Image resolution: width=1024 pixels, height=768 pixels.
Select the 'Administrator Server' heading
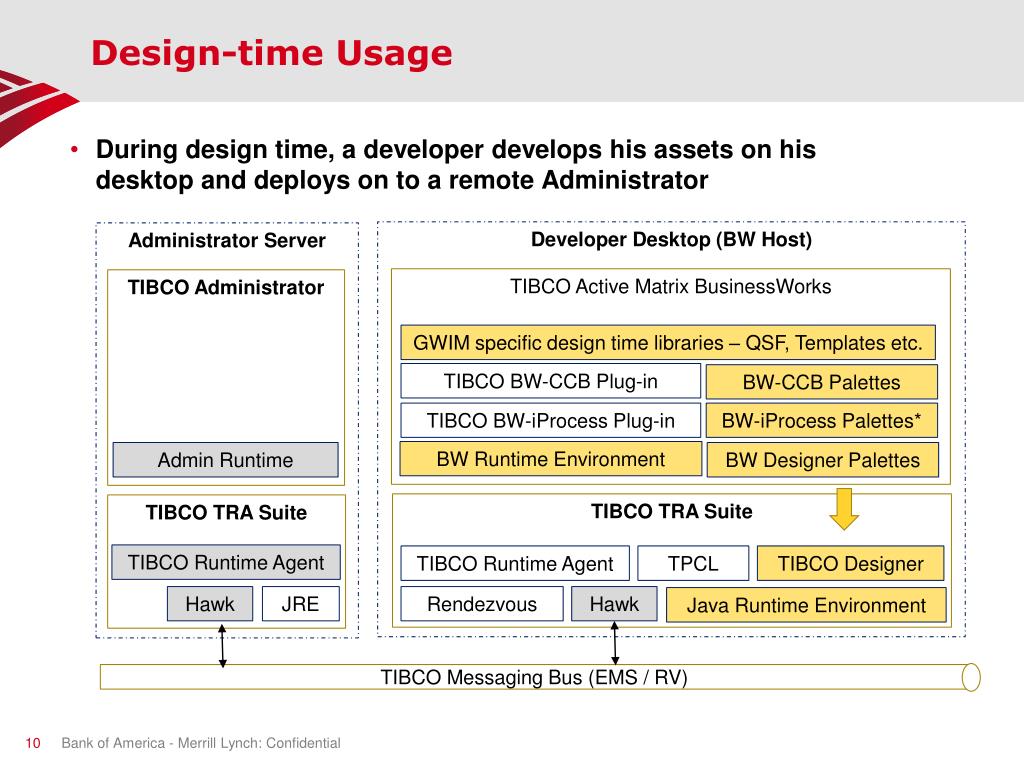[x=227, y=240]
